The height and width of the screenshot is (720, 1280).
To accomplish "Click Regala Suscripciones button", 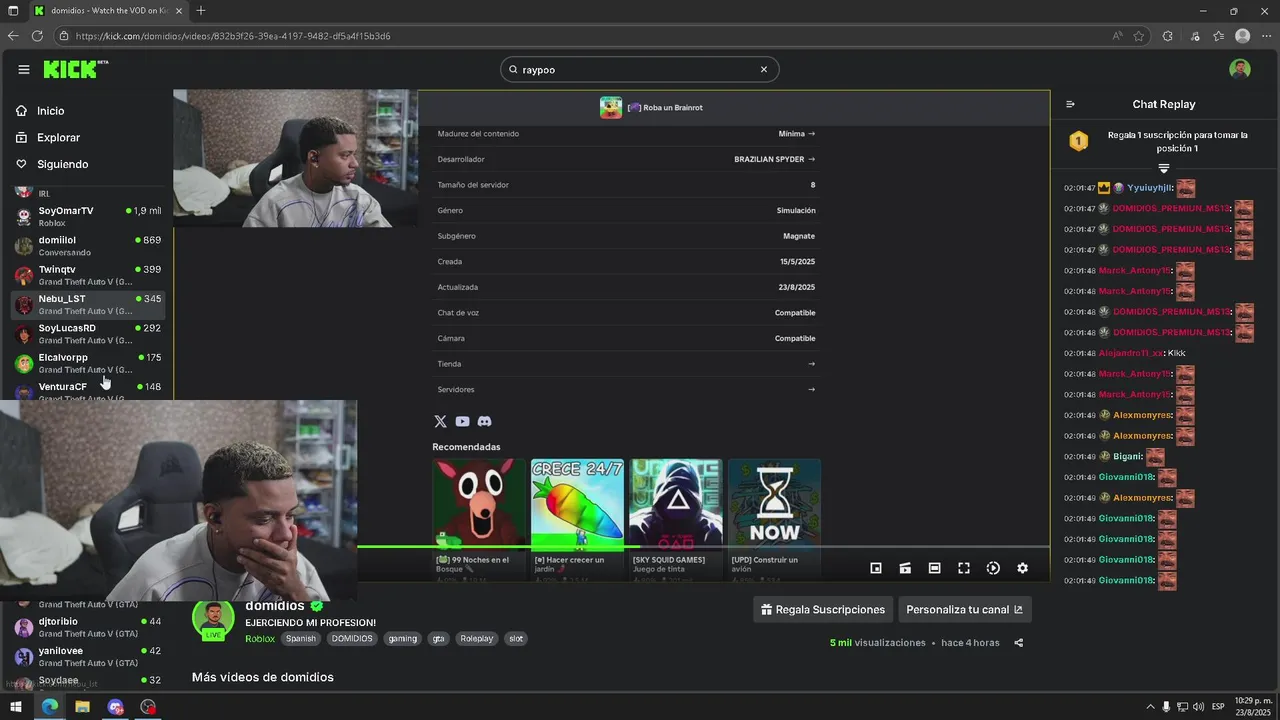I will click(823, 609).
